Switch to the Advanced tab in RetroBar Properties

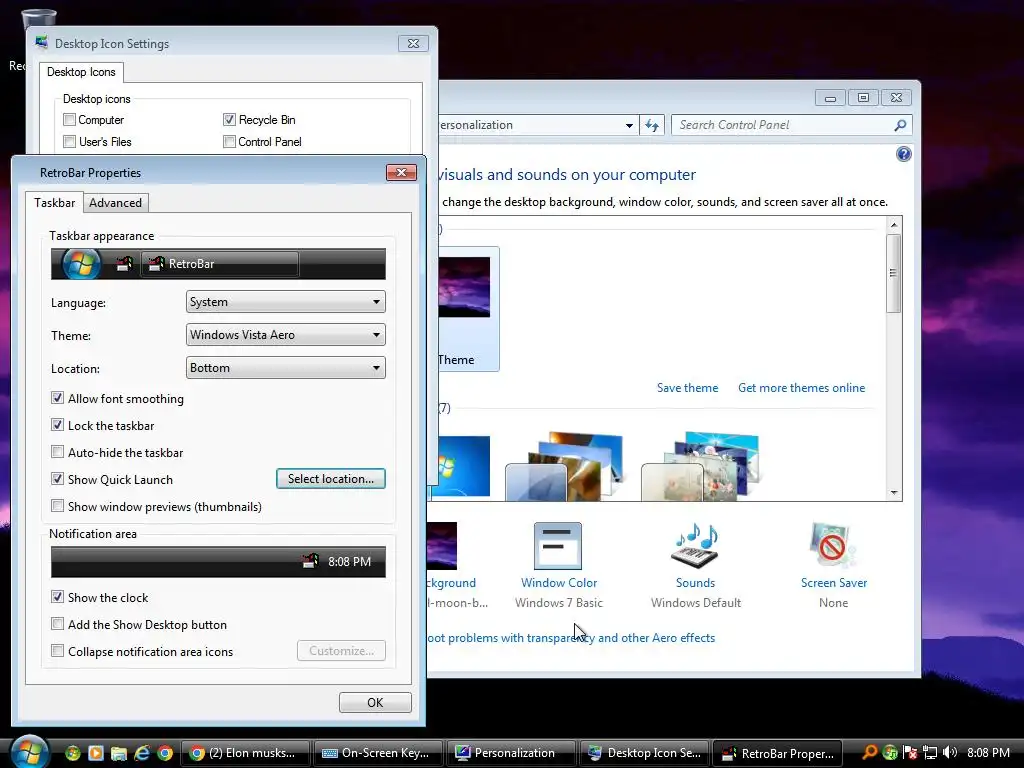[116, 202]
